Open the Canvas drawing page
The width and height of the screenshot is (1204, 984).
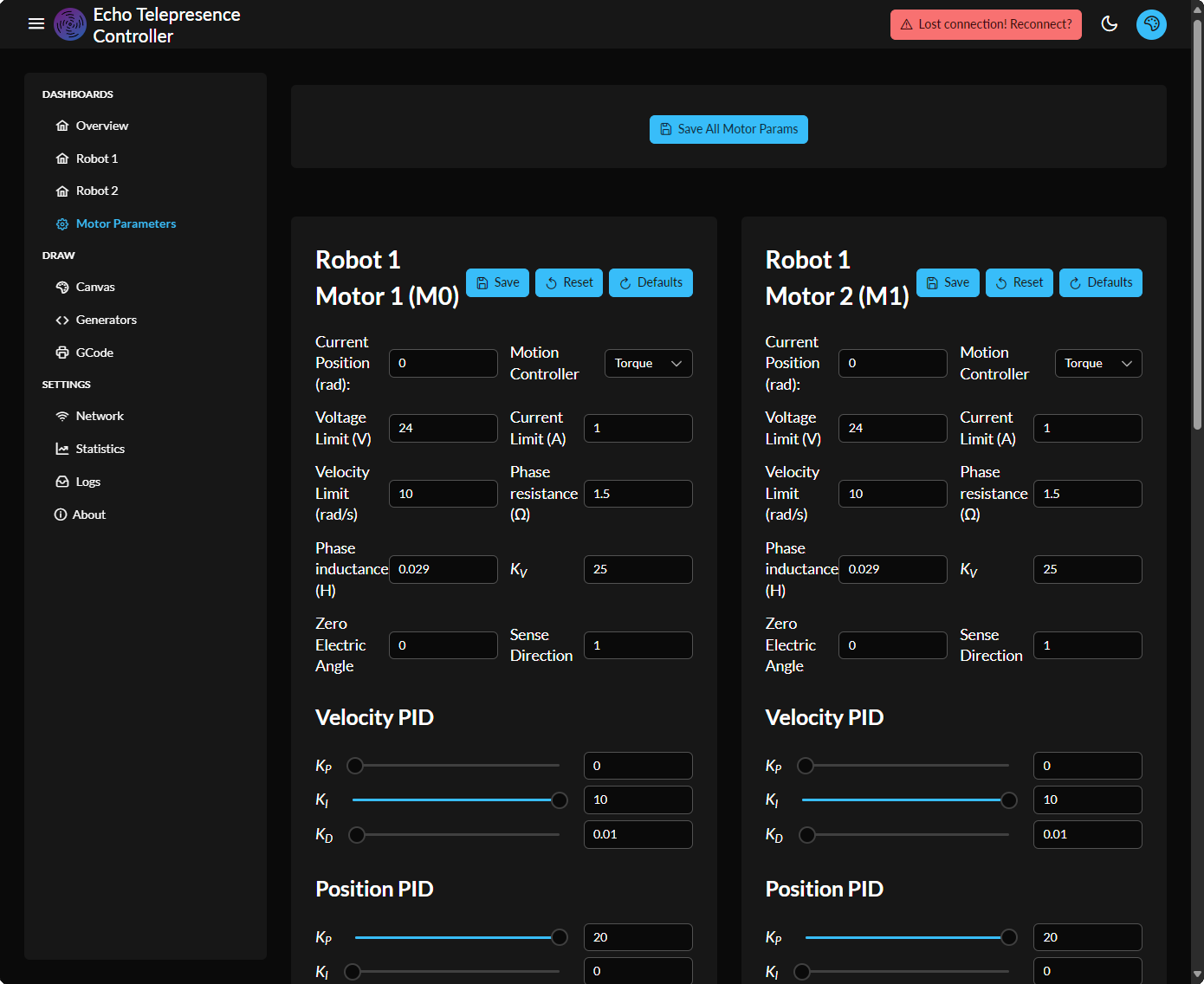tap(95, 287)
